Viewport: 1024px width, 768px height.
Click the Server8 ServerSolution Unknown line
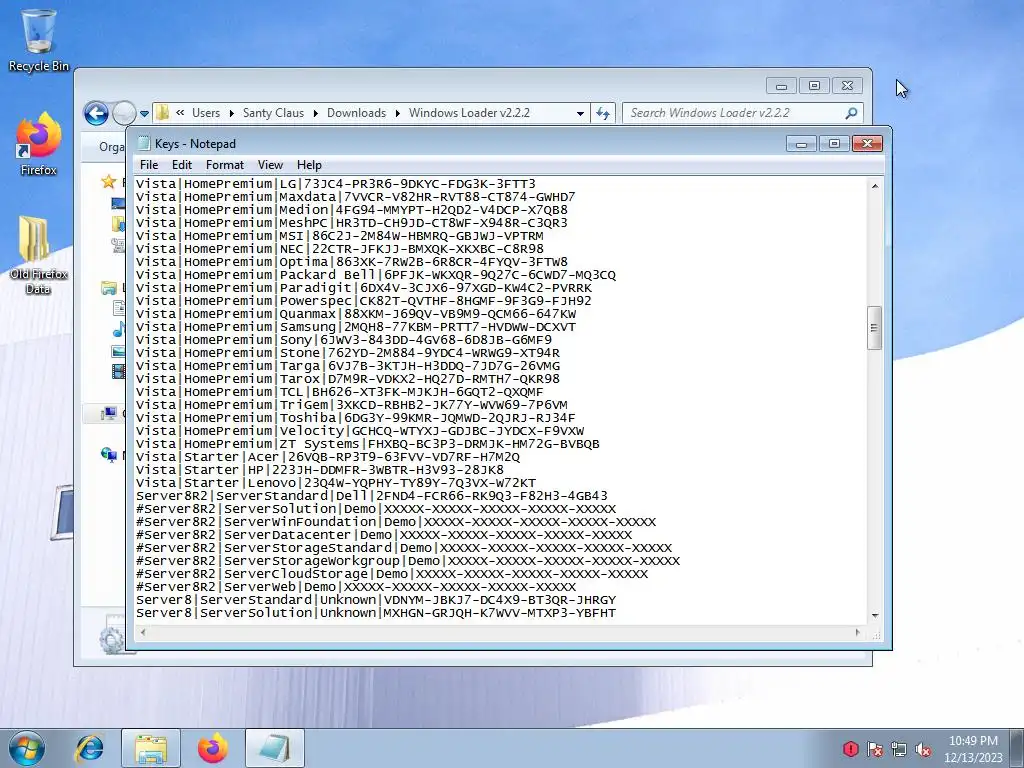376,613
